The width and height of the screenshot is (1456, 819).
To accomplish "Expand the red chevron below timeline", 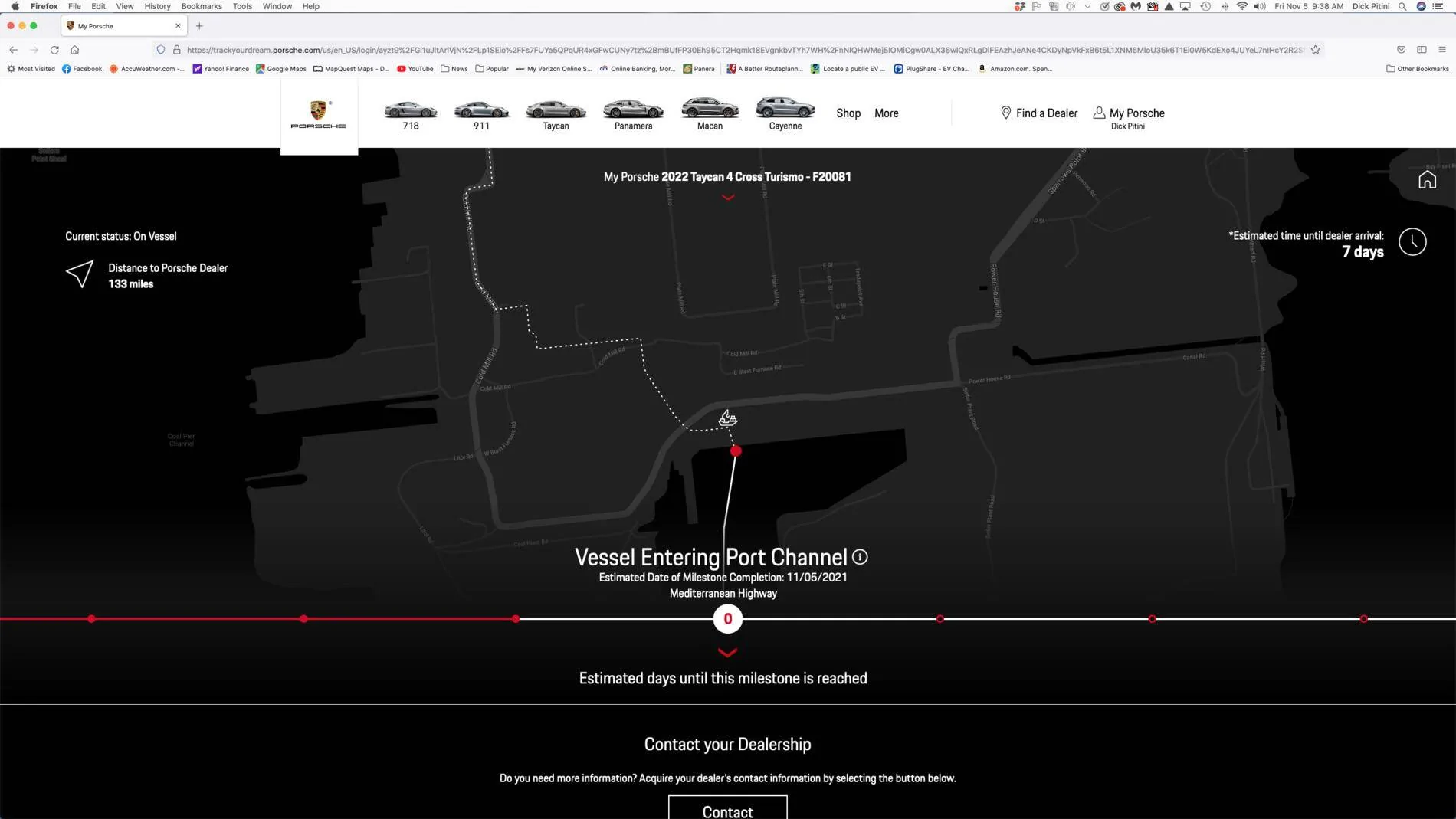I will click(x=728, y=653).
